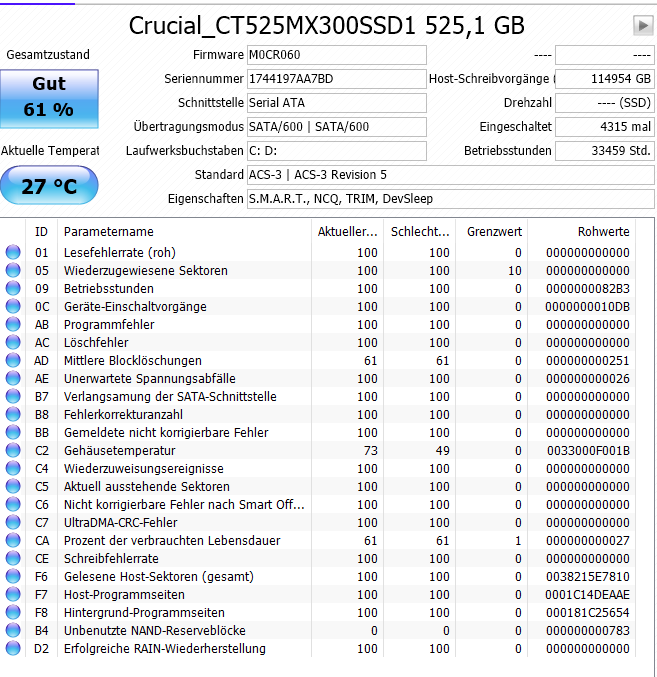
Task: Click the status orb for Aktuell ausstehende Sektoren
Action: 13,486
